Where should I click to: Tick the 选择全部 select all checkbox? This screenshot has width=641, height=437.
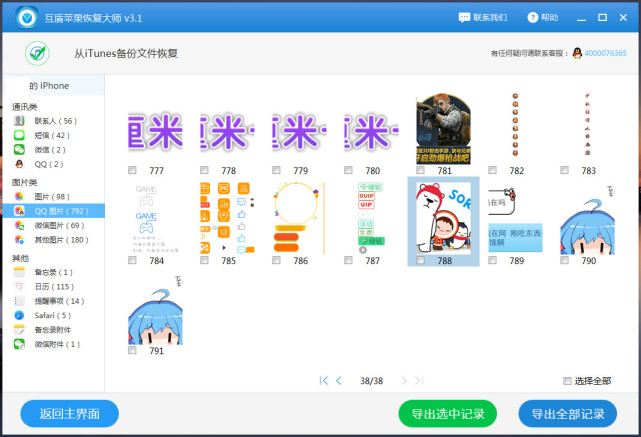567,381
